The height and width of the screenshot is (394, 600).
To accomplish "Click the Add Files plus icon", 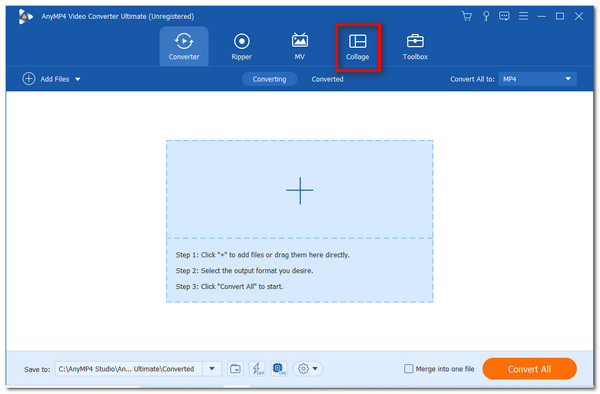I will [x=29, y=79].
